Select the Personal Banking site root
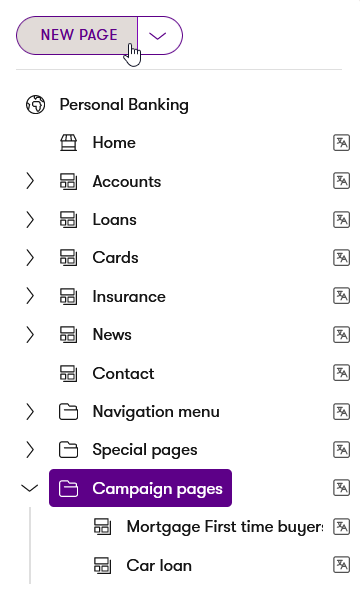Viewport: 360px width, 589px height. pos(124,104)
